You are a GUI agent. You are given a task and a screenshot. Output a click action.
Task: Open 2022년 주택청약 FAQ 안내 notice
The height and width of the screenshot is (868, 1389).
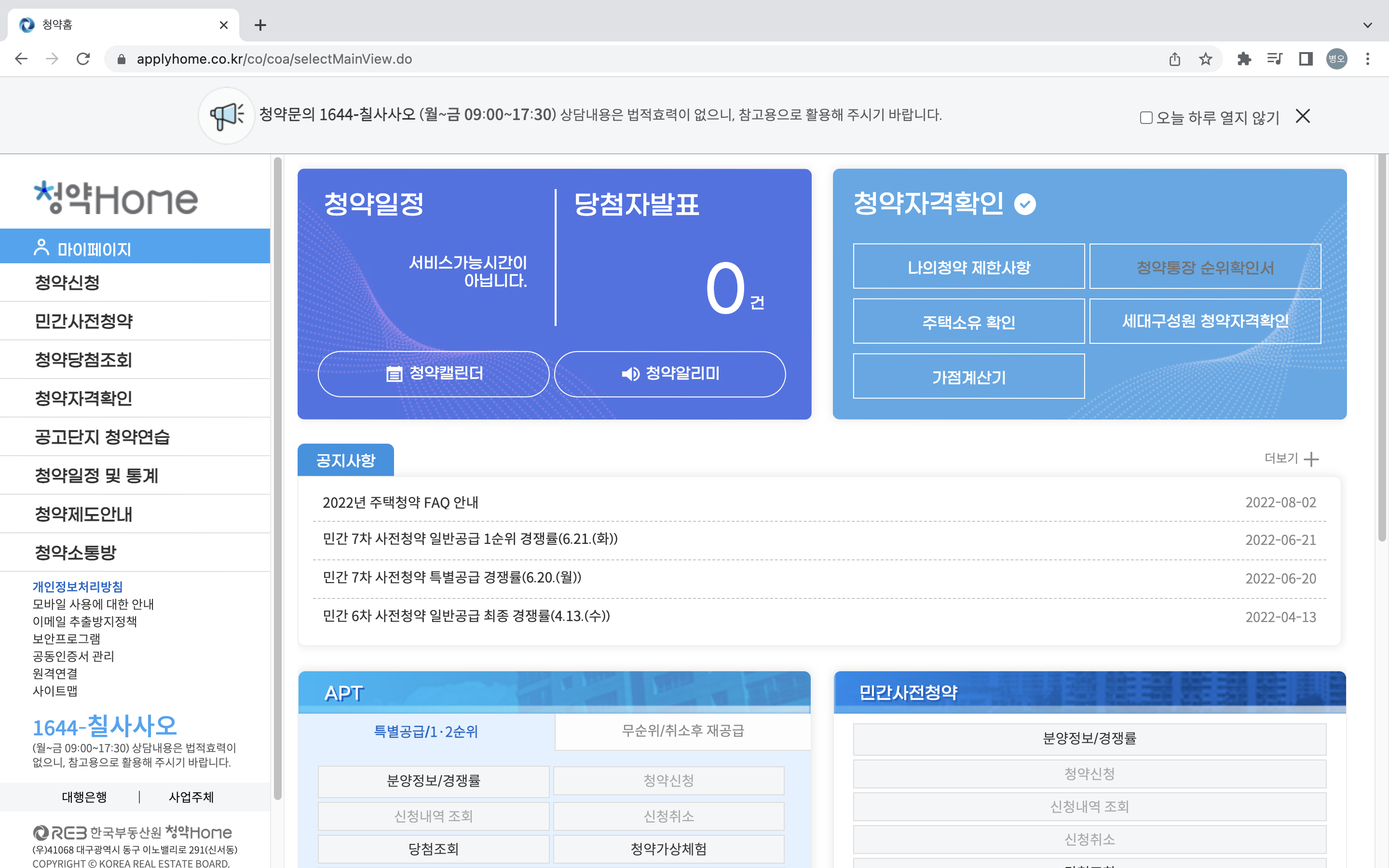click(400, 502)
